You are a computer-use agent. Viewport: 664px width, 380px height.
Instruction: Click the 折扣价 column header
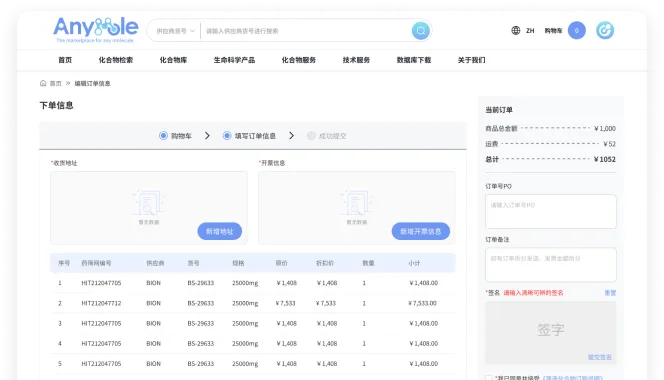325,263
